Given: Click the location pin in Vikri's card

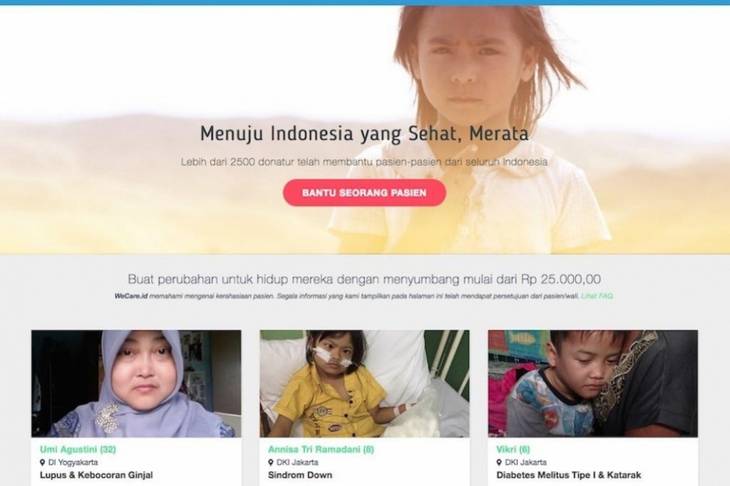Looking at the screenshot, I should pyautogui.click(x=499, y=462).
